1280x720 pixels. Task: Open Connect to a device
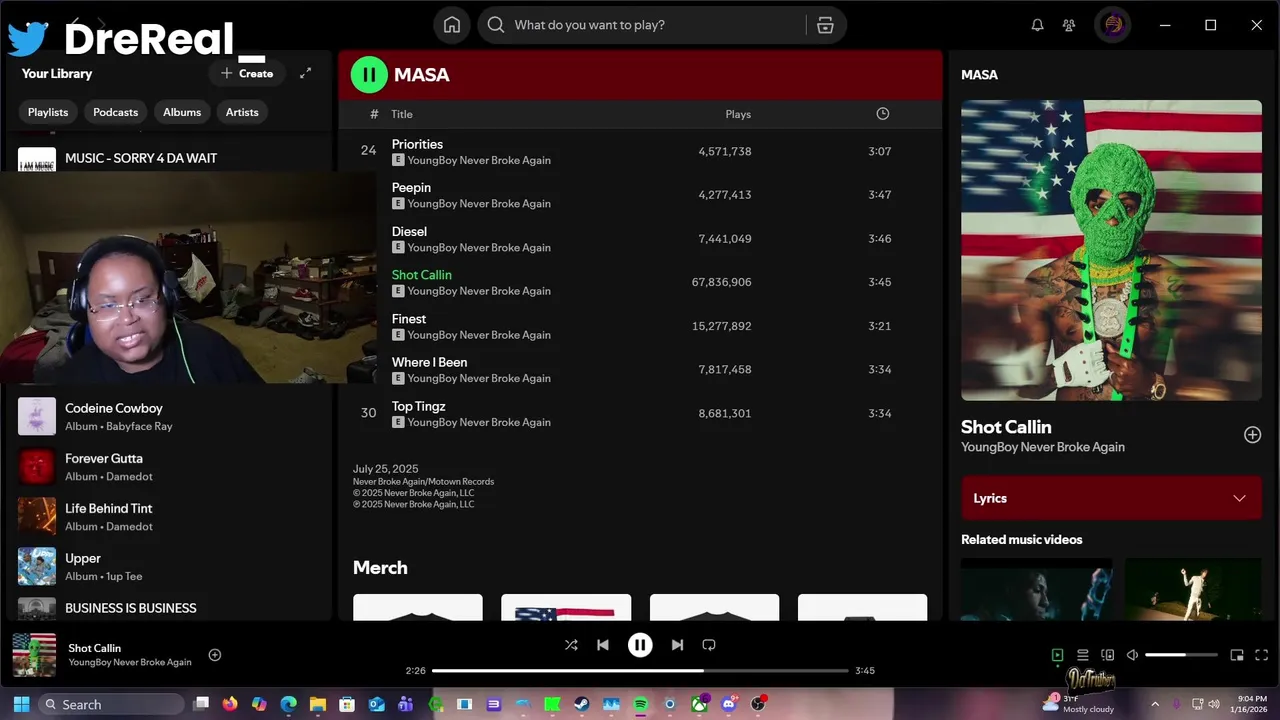tap(1107, 655)
